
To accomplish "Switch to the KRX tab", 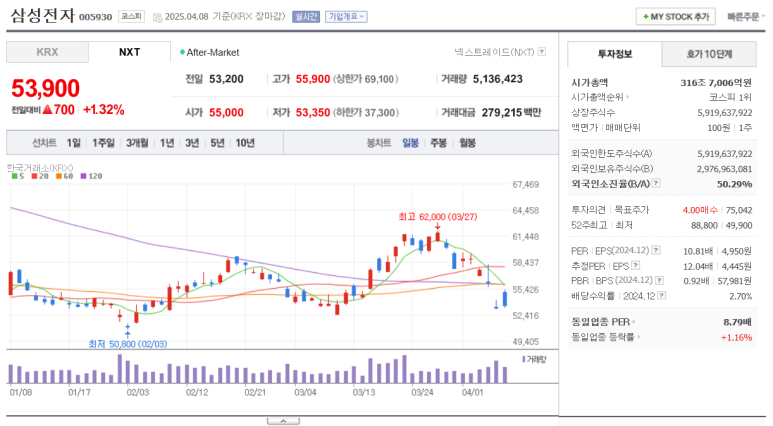I will coord(47,52).
